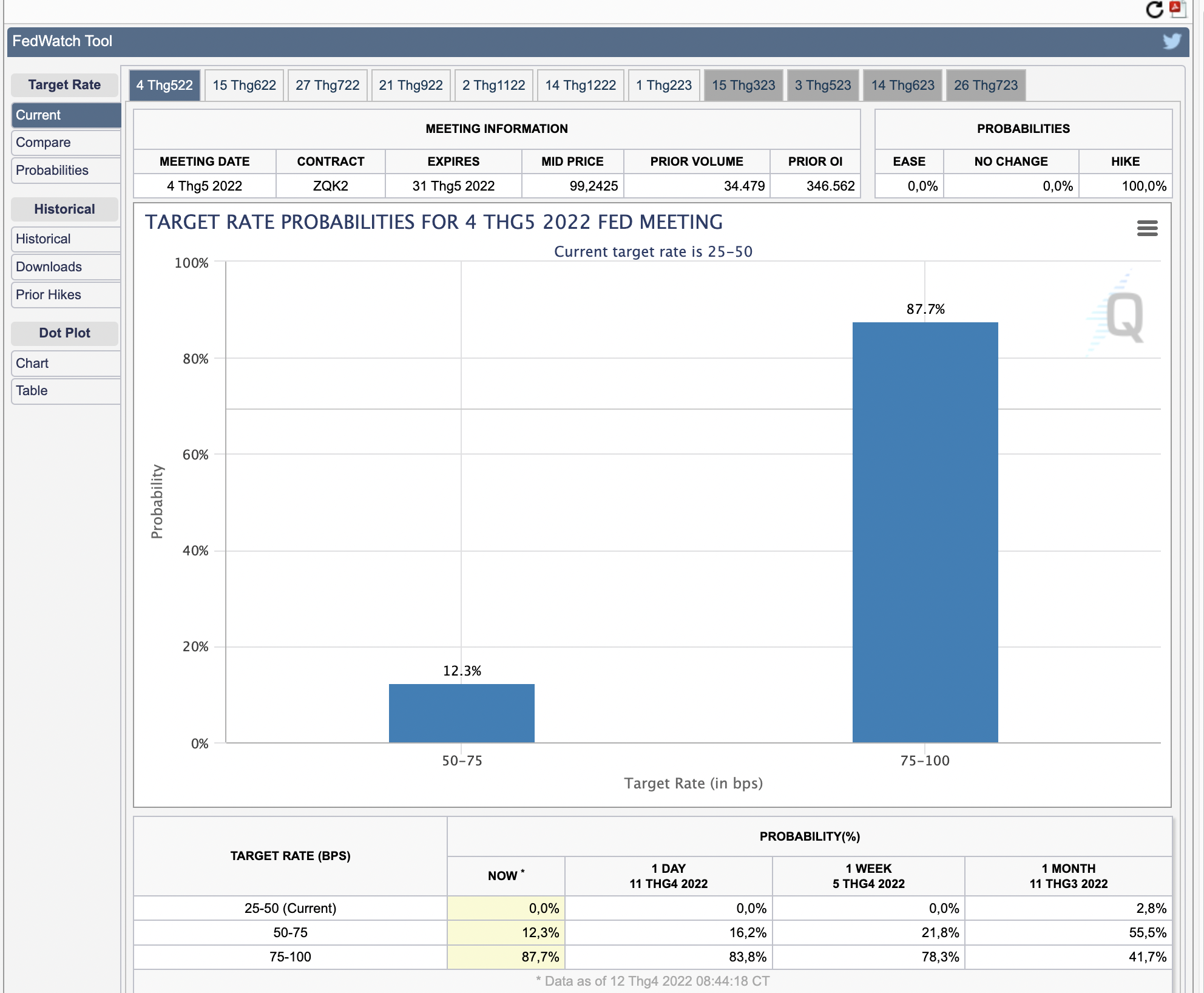Select the 14 Thg1222 tab
Viewport: 1204px width, 993px height.
coord(581,85)
